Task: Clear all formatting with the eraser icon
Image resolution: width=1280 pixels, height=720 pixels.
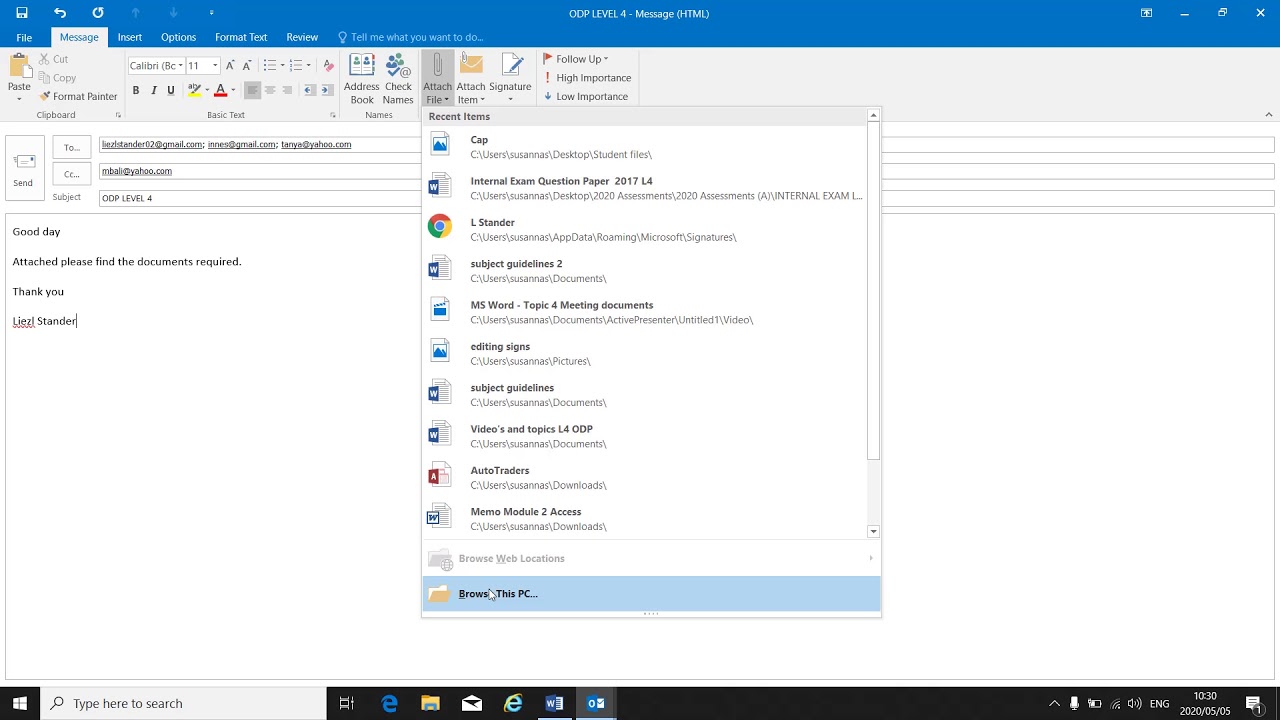Action: [328, 65]
